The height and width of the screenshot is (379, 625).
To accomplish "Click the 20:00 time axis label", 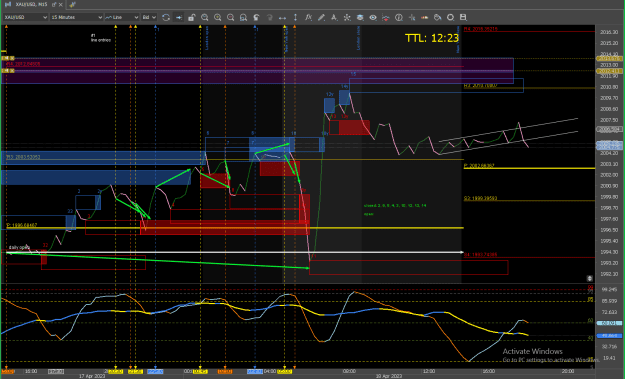I will tap(568, 371).
